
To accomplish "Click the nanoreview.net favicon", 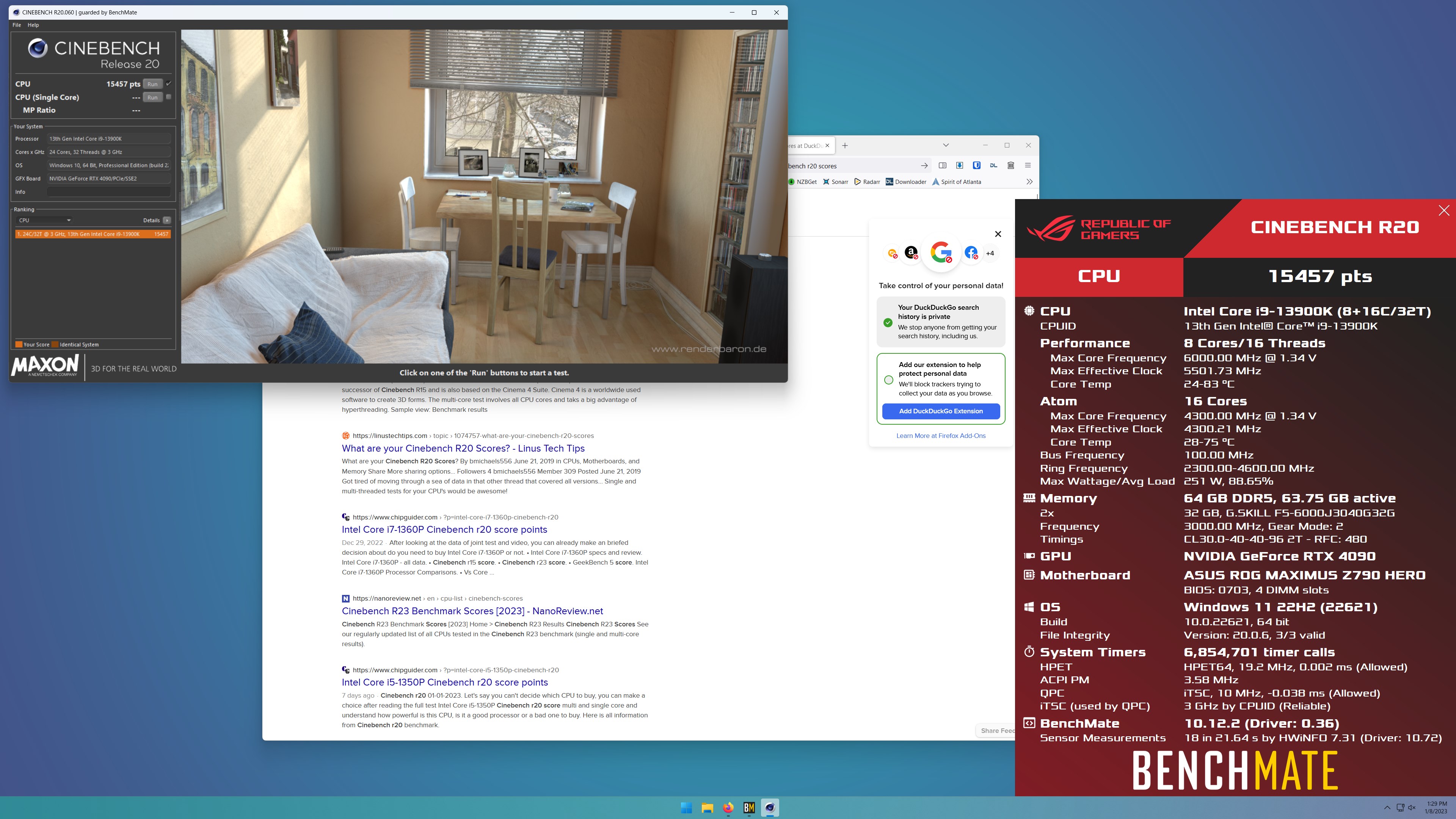I will (345, 599).
